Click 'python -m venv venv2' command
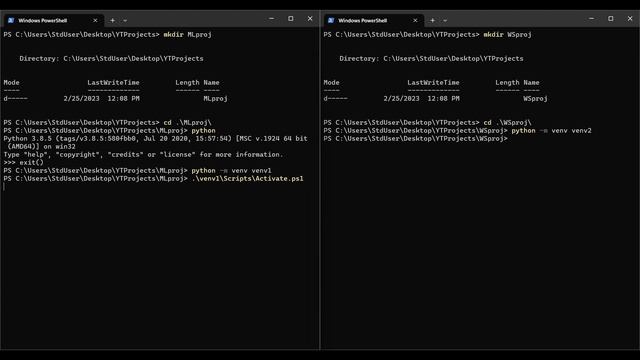 click(x=551, y=131)
